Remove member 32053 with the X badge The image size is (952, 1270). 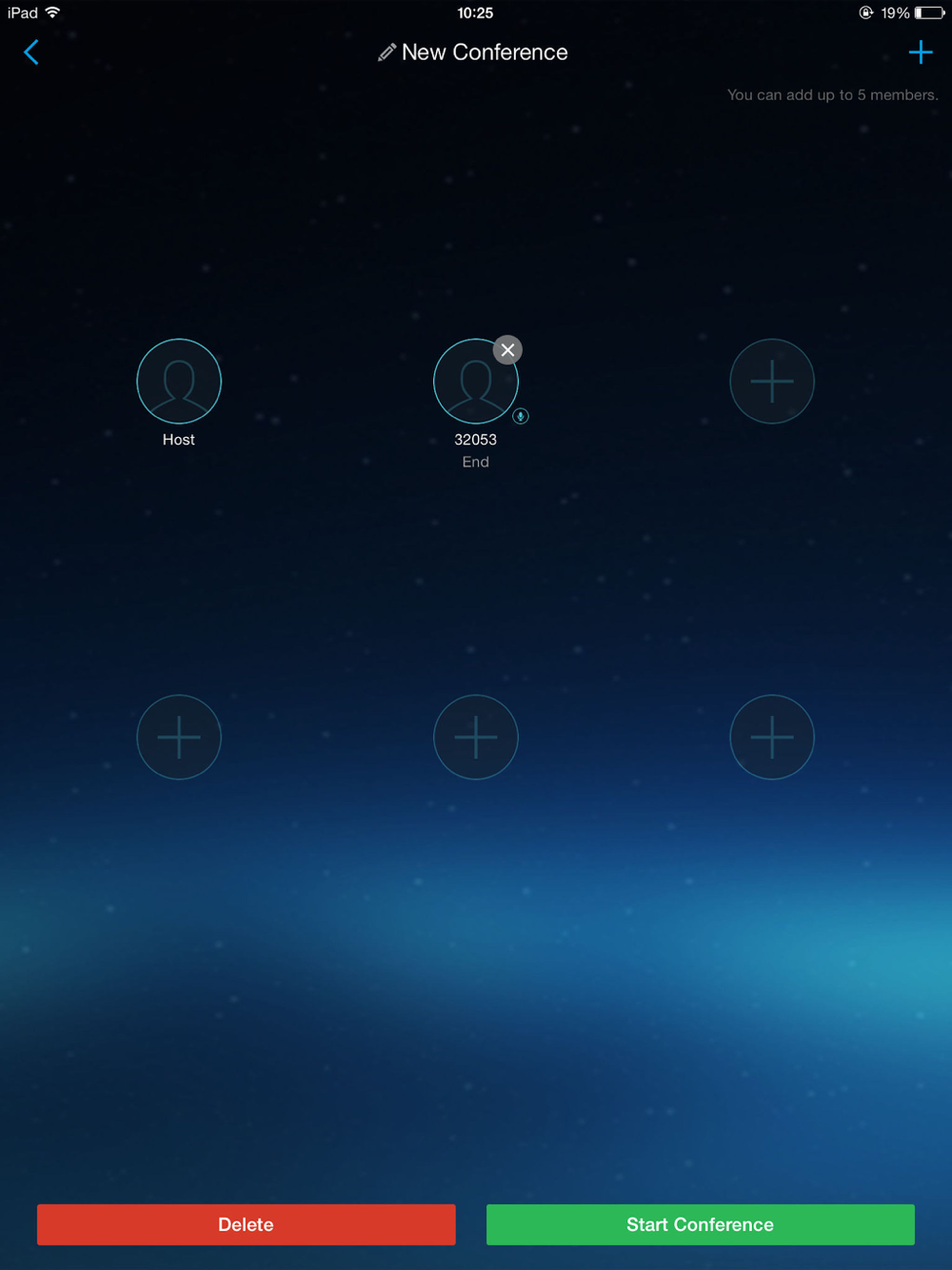point(507,350)
